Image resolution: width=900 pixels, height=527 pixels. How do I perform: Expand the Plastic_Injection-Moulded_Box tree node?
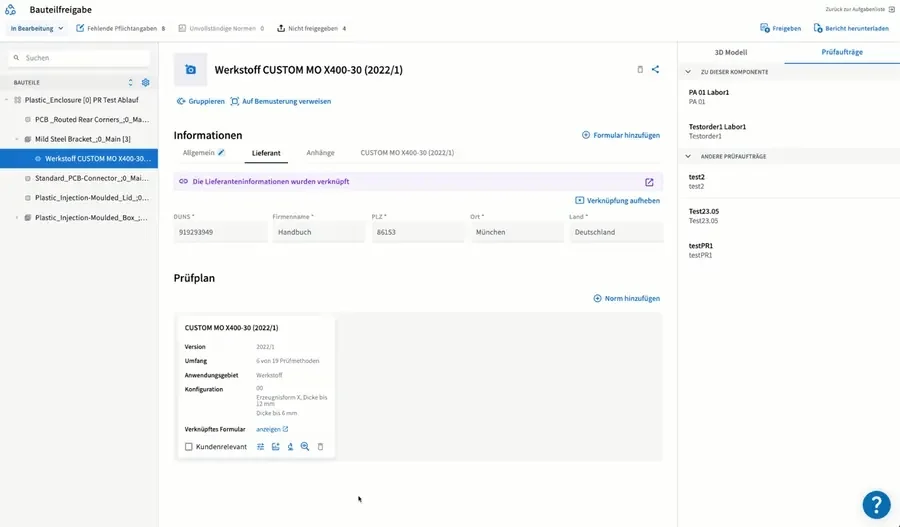pyautogui.click(x=17, y=218)
